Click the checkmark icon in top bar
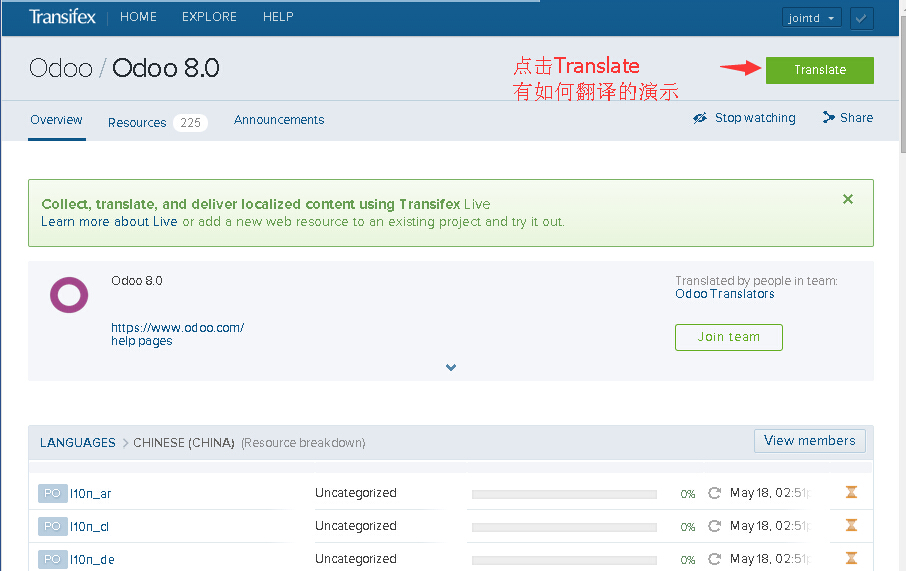This screenshot has width=906, height=571. (861, 18)
